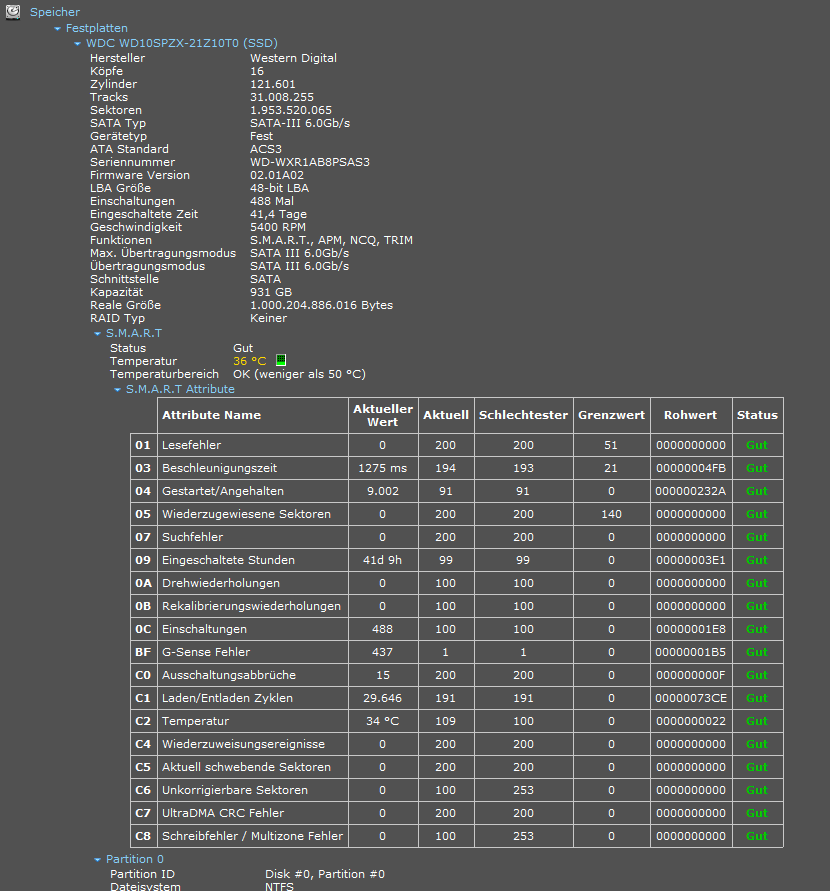Click the Partition 0 heading
Screen dimensions: 830x891
(x=135, y=859)
